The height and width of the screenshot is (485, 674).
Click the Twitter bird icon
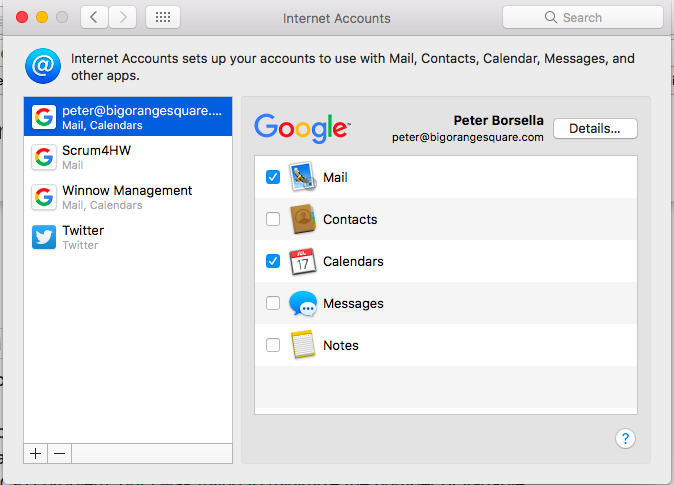[x=44, y=237]
